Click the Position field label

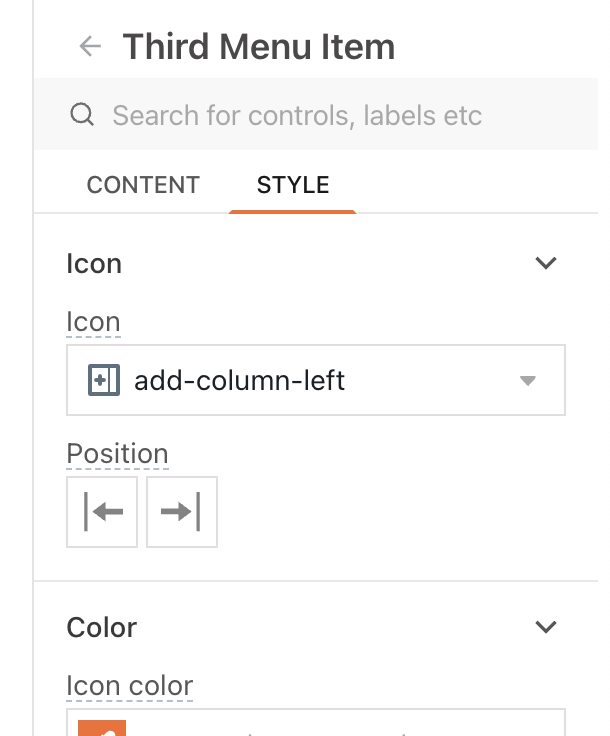pos(117,454)
